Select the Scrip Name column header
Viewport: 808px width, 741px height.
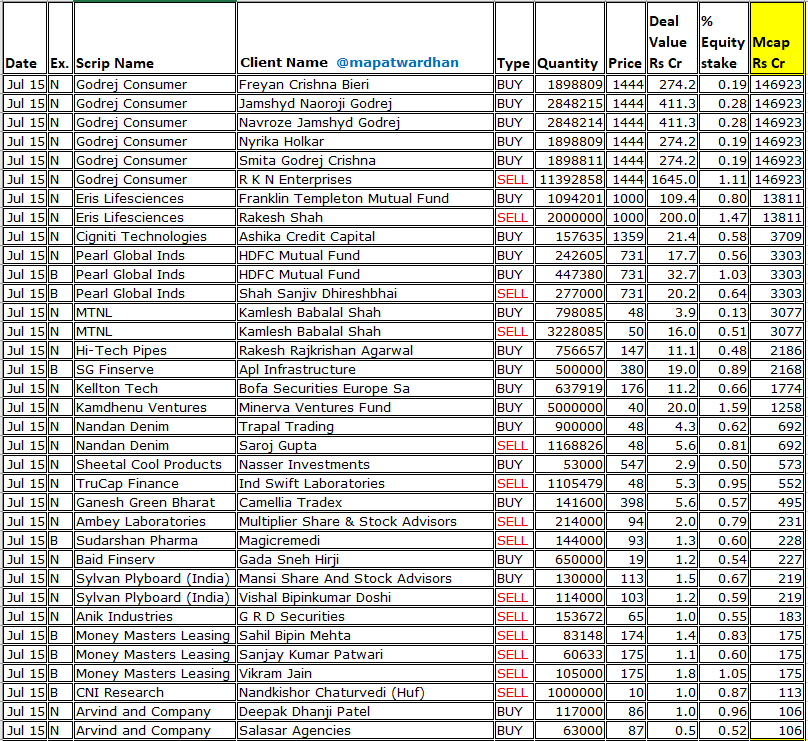click(155, 38)
